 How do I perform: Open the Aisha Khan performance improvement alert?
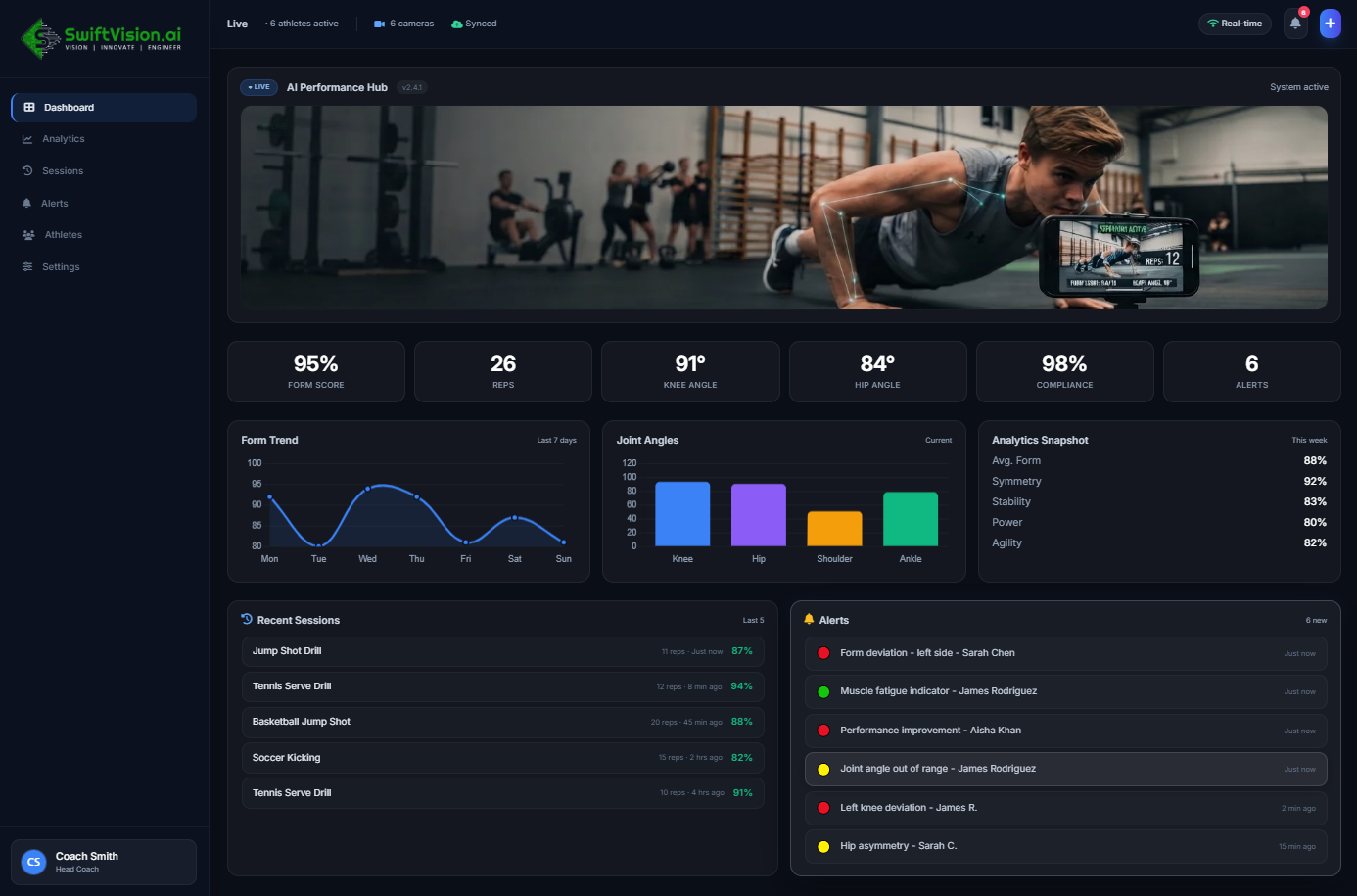click(x=1066, y=731)
